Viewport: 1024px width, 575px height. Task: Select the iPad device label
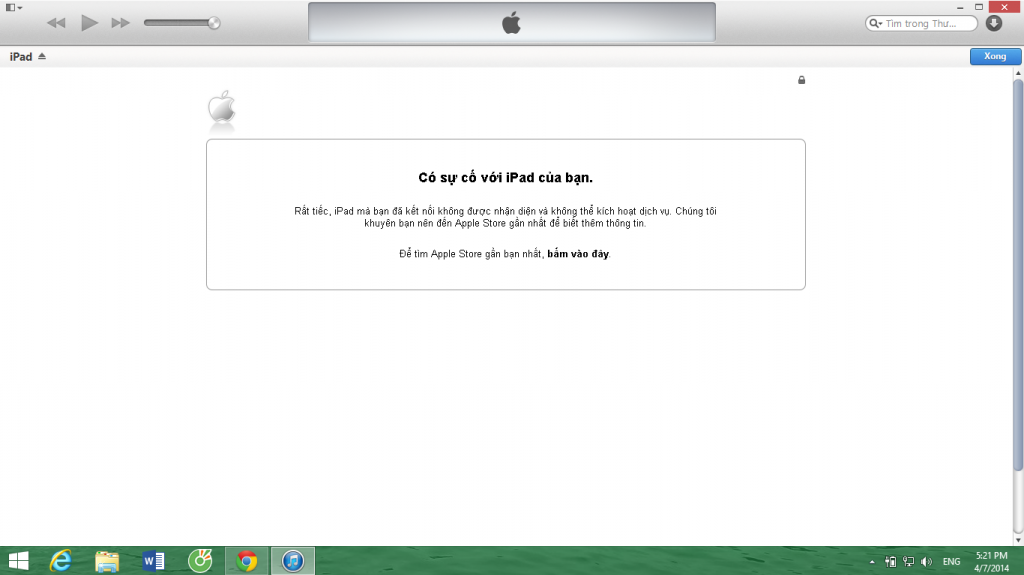(21, 57)
